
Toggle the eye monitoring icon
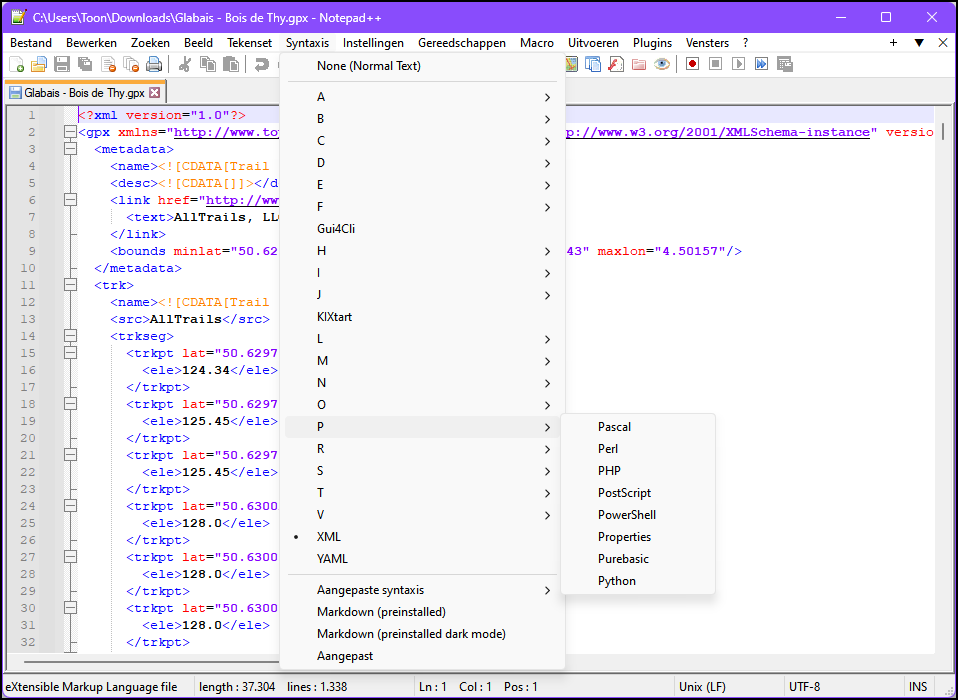(662, 64)
